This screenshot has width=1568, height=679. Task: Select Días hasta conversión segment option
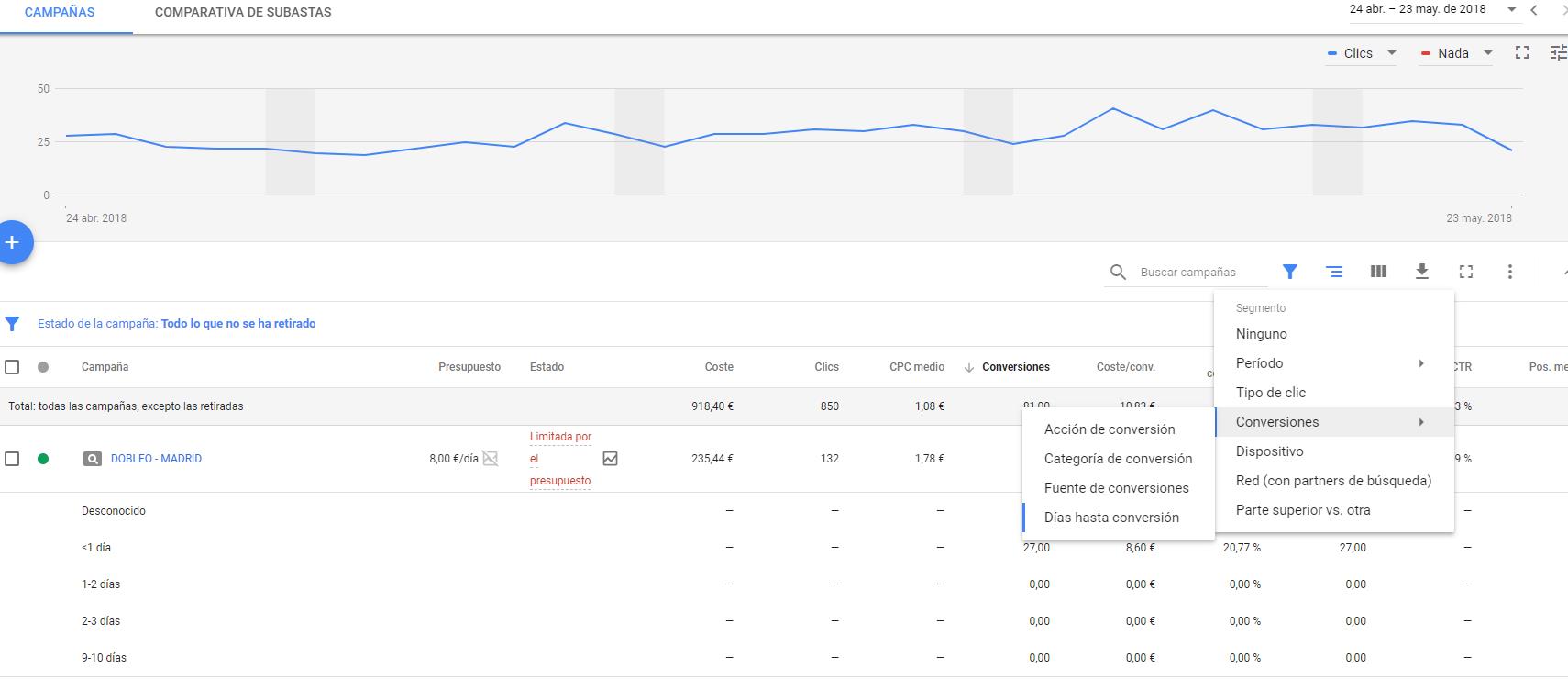click(1111, 518)
